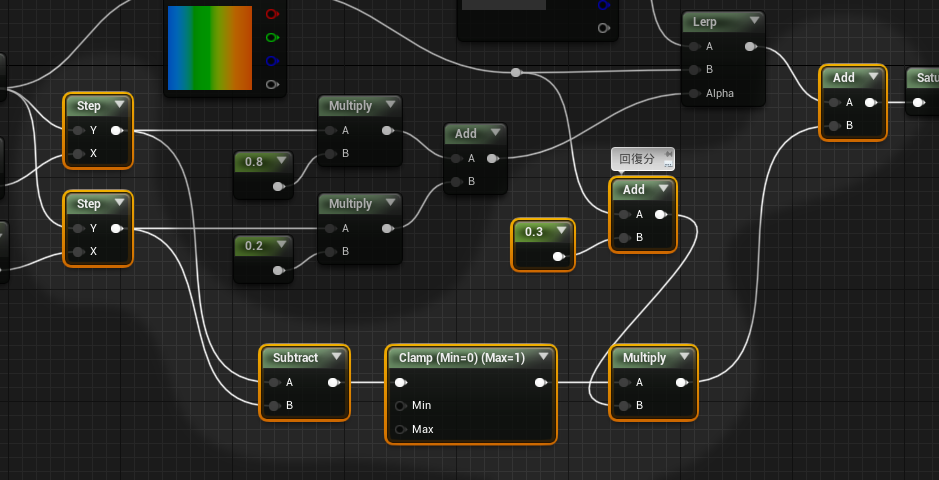Screen dimensions: 939x480
Task: Click the Lerp node's A input pin
Action: coord(694,46)
